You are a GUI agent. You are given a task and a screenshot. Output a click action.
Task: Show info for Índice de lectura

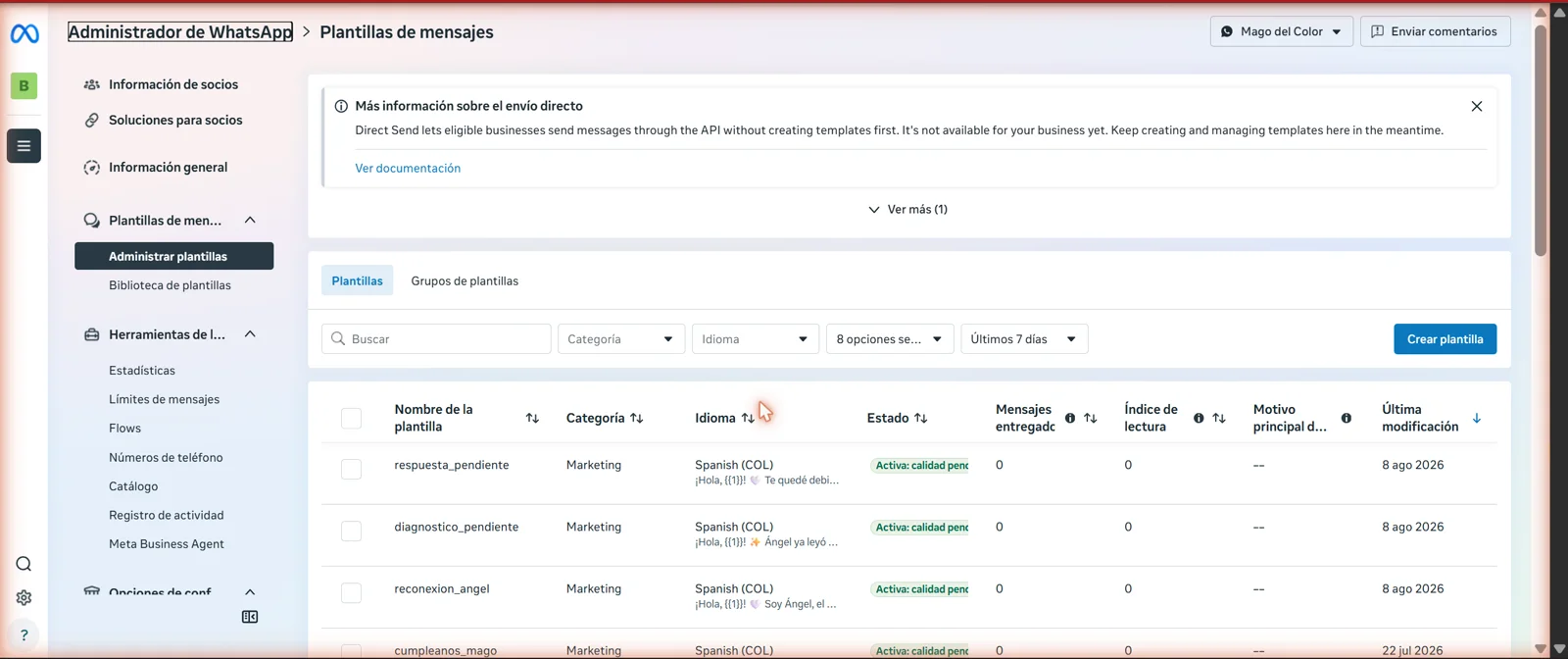(1199, 418)
